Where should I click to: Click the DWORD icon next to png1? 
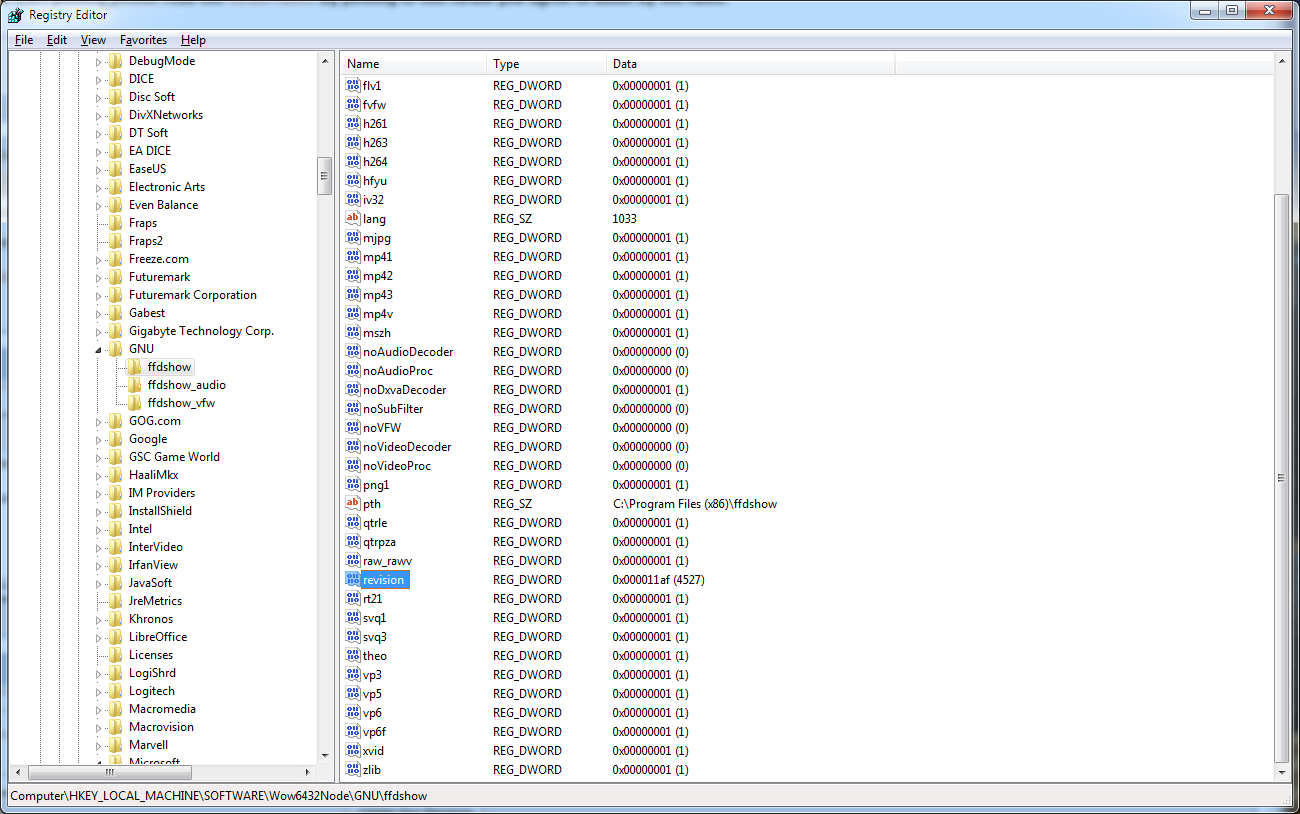(x=352, y=485)
